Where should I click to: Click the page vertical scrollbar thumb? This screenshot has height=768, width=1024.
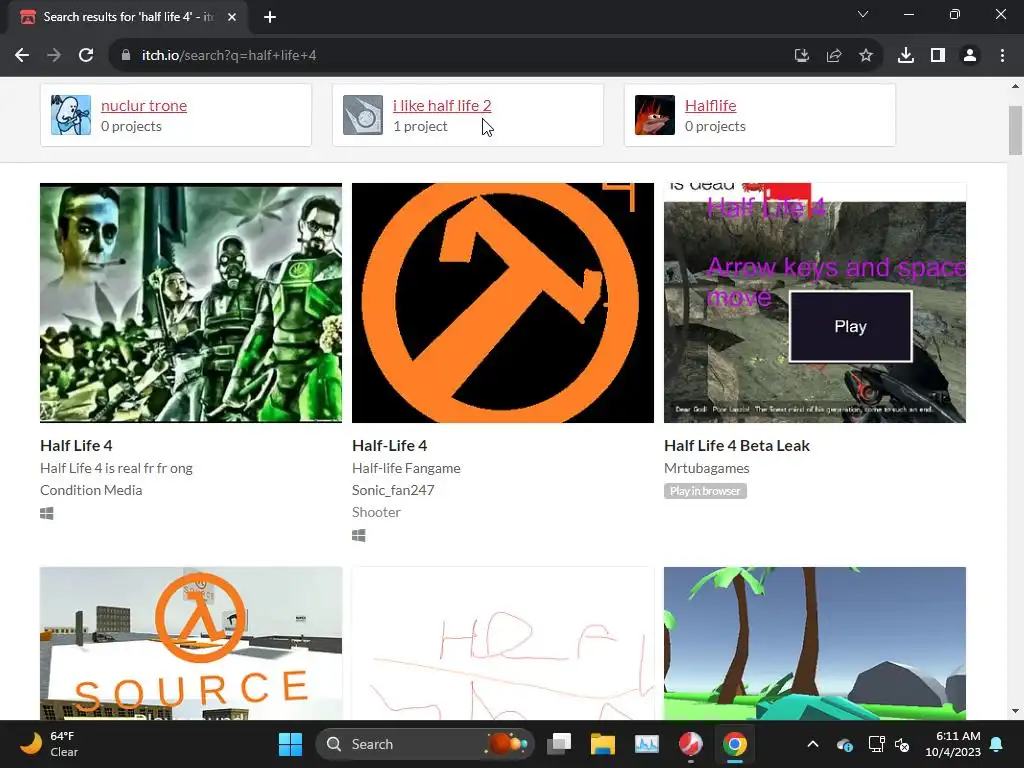(1015, 131)
